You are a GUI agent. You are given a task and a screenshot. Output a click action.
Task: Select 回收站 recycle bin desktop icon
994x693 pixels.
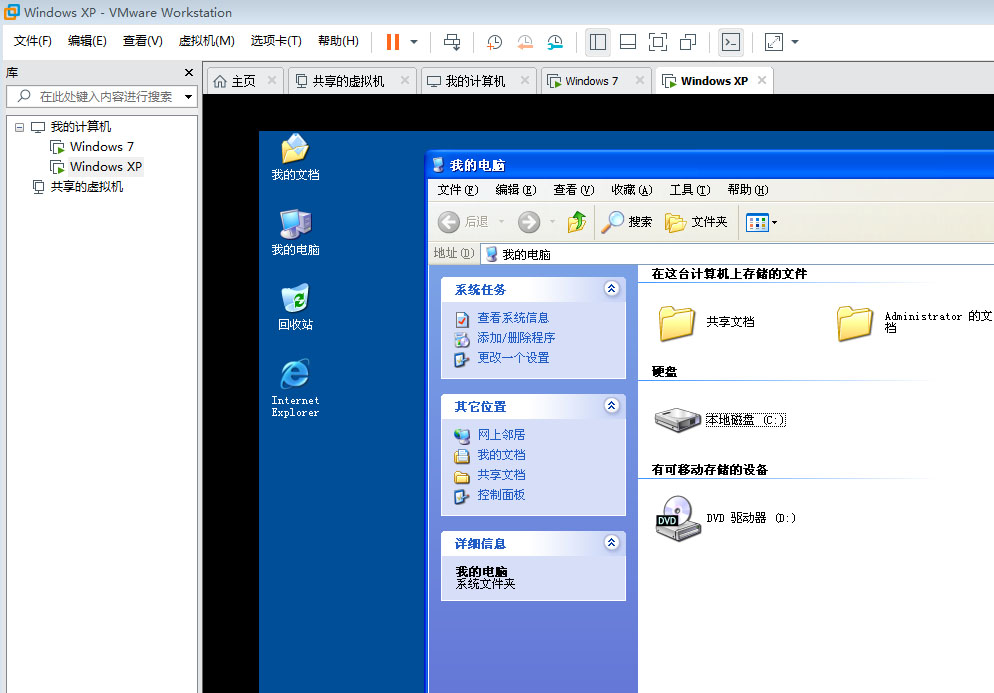tap(295, 308)
